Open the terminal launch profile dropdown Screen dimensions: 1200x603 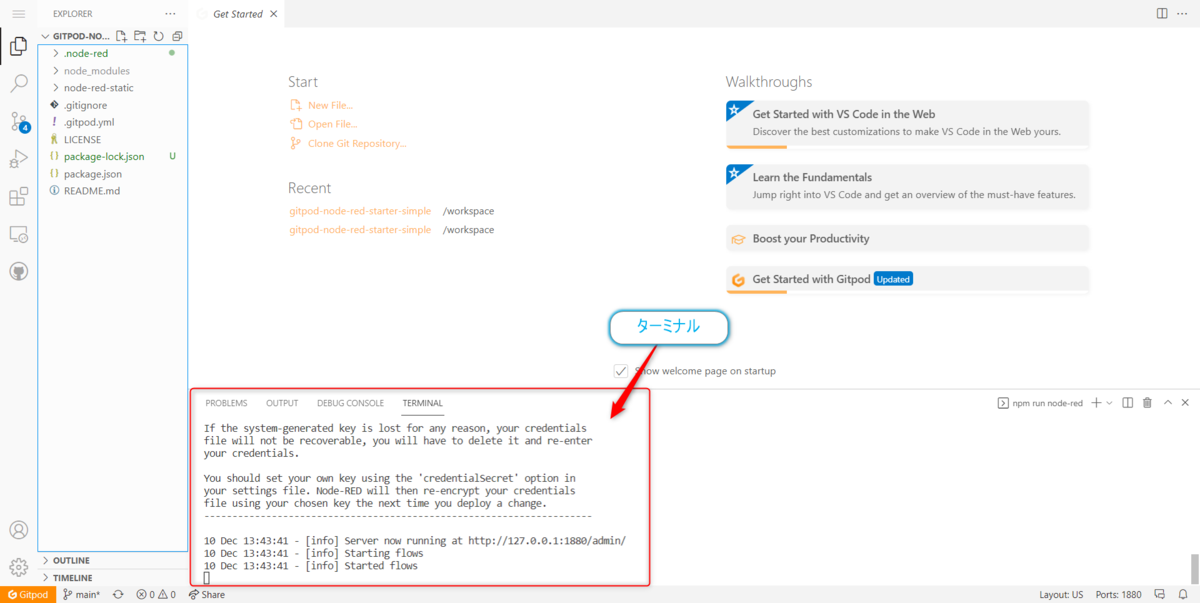pos(1109,403)
